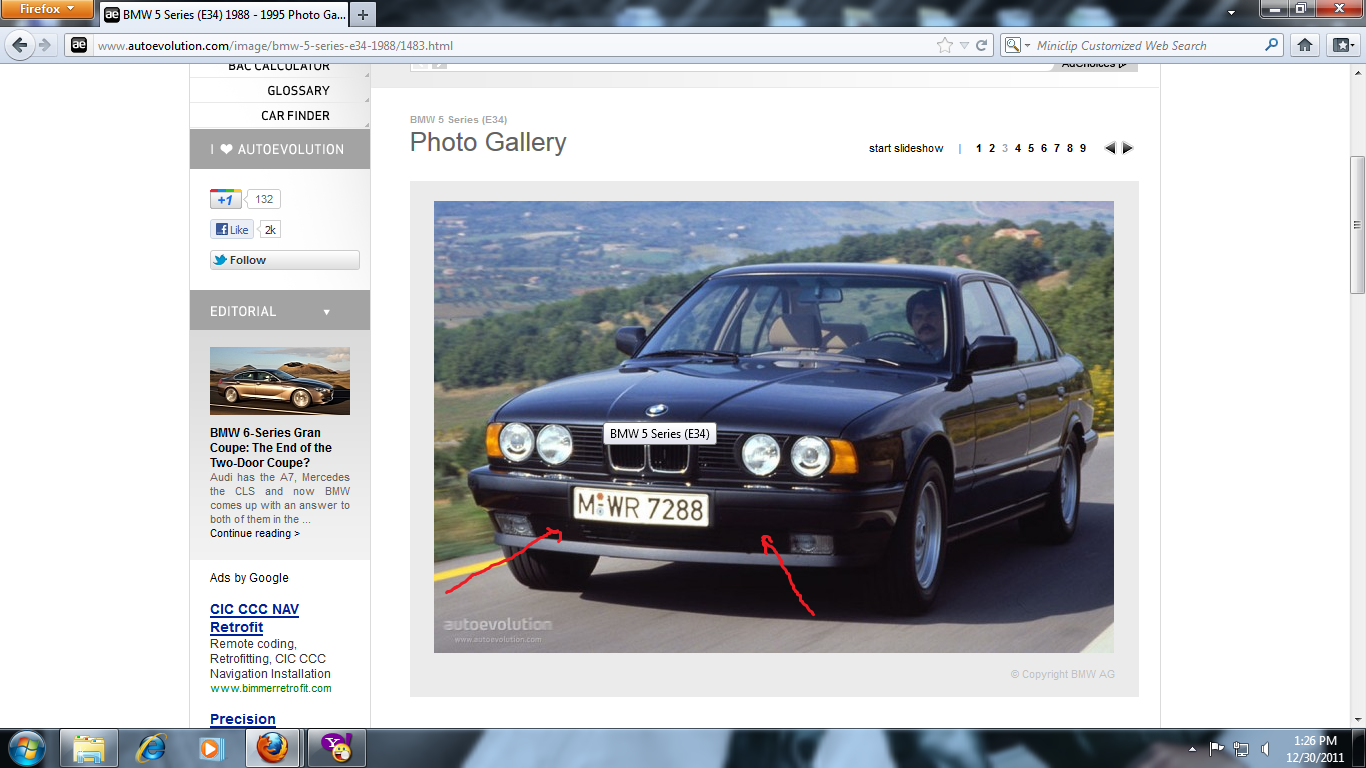
Task: Open the GLOSSARY sidebar item
Action: pos(298,90)
